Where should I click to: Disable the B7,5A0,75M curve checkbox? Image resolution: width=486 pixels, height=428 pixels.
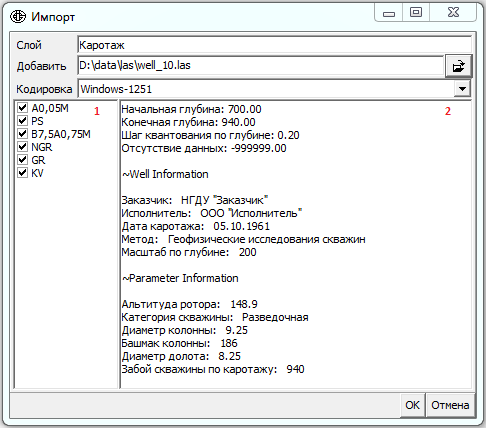point(22,134)
